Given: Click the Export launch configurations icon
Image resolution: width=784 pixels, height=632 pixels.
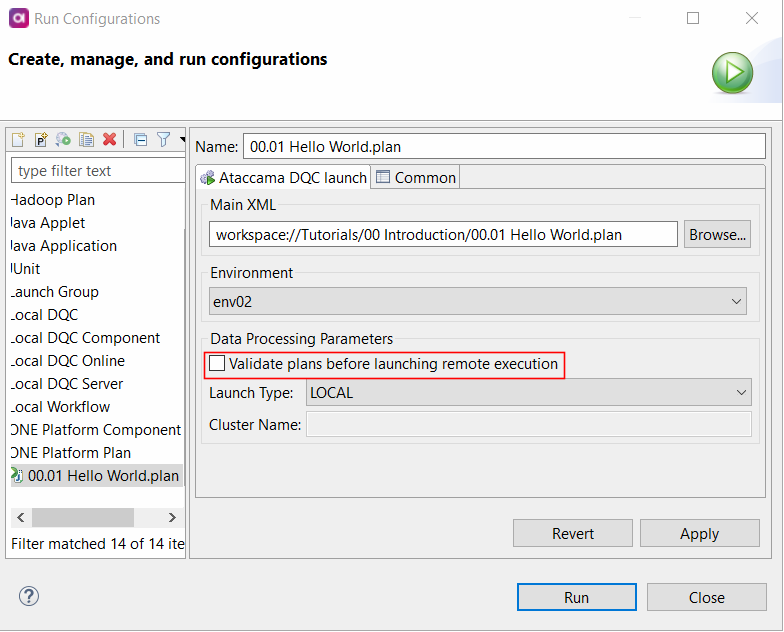Looking at the screenshot, I should [x=63, y=140].
